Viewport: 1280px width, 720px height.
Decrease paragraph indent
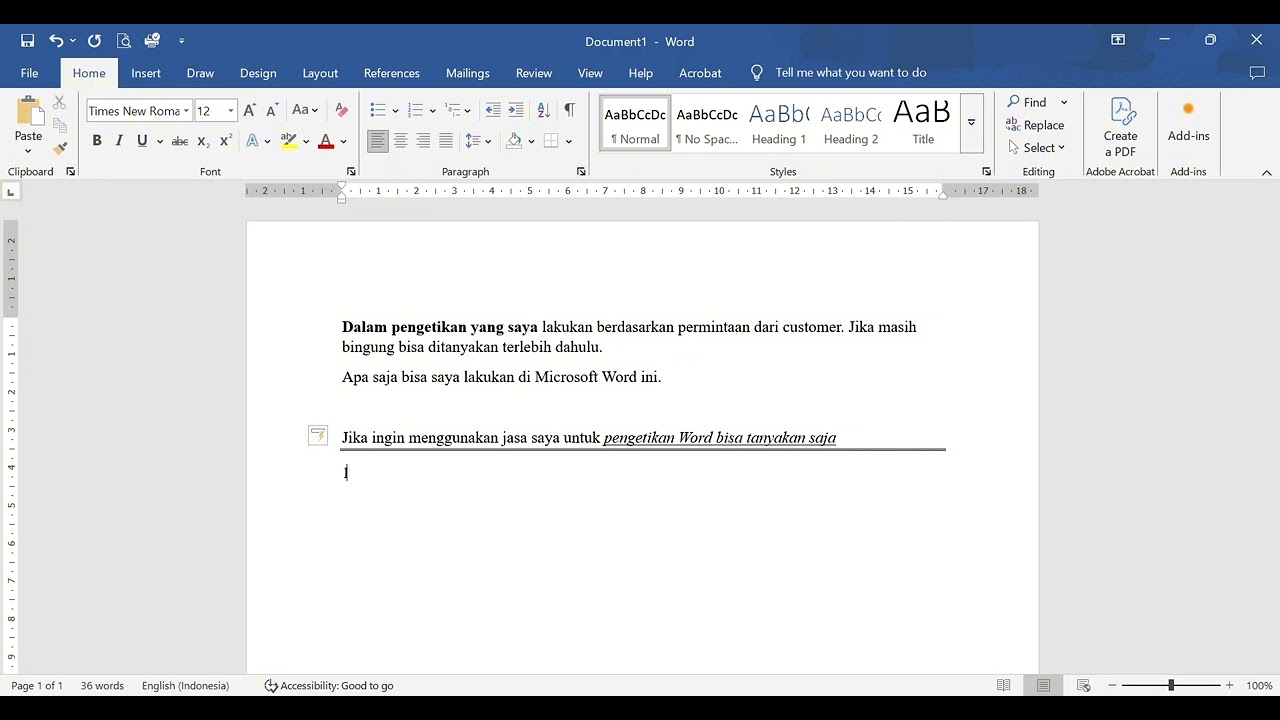point(493,111)
